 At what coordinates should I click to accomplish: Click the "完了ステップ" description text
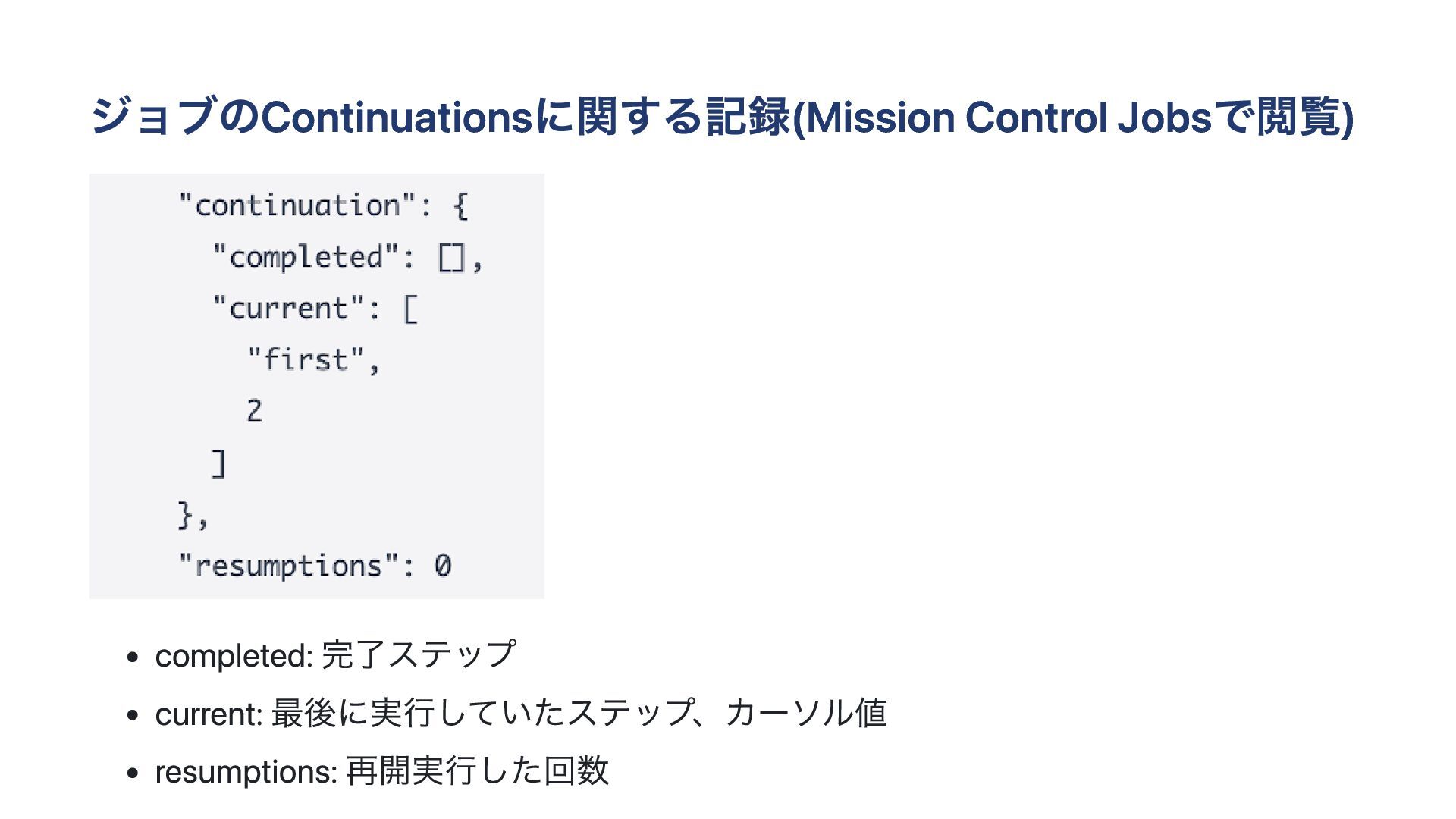point(419,654)
